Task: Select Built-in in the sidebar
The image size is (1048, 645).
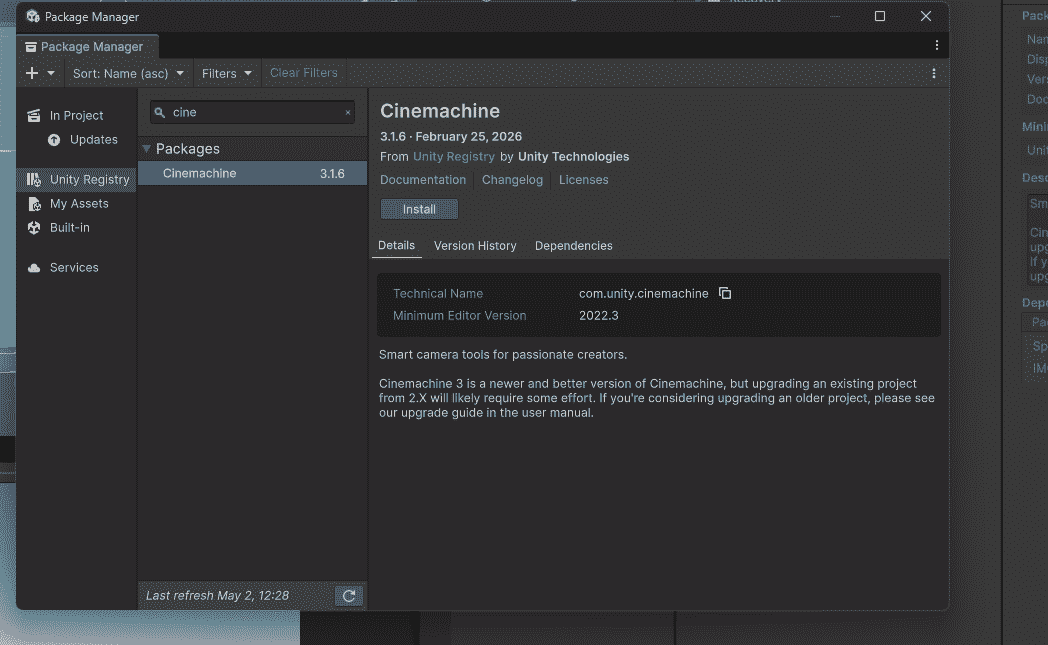Action: 76,227
